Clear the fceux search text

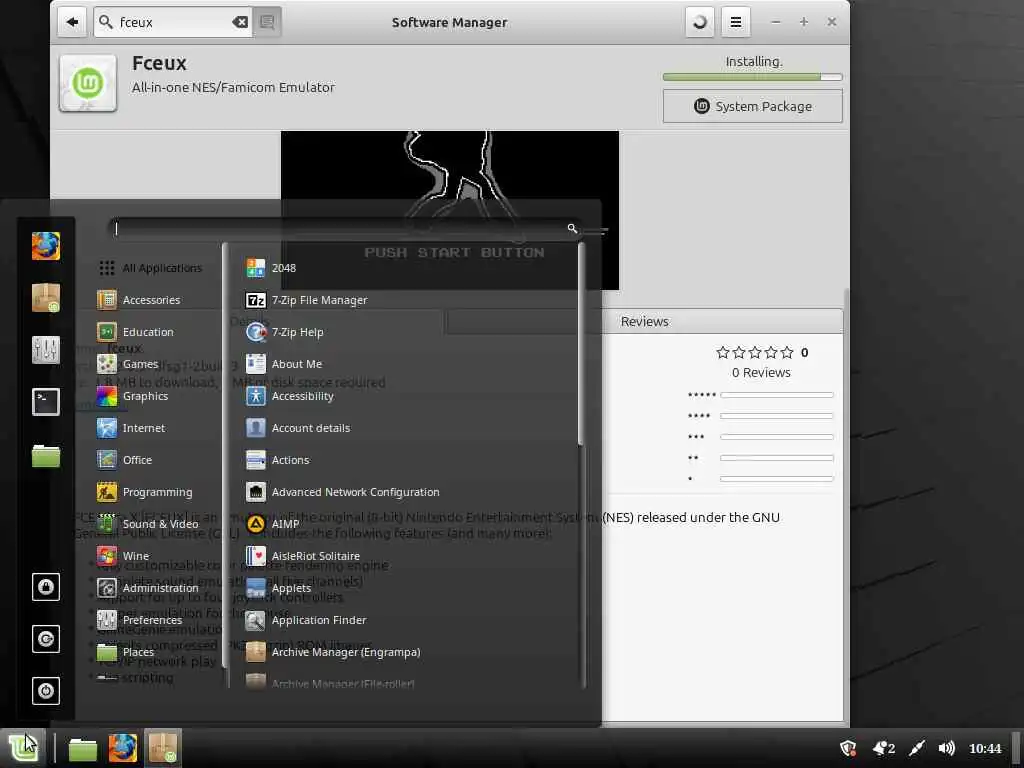click(240, 22)
